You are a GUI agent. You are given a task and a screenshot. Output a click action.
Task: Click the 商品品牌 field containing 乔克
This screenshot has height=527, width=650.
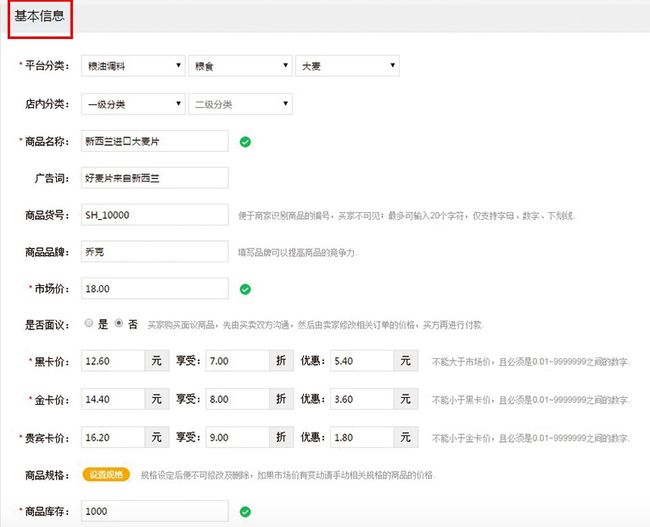coord(155,252)
